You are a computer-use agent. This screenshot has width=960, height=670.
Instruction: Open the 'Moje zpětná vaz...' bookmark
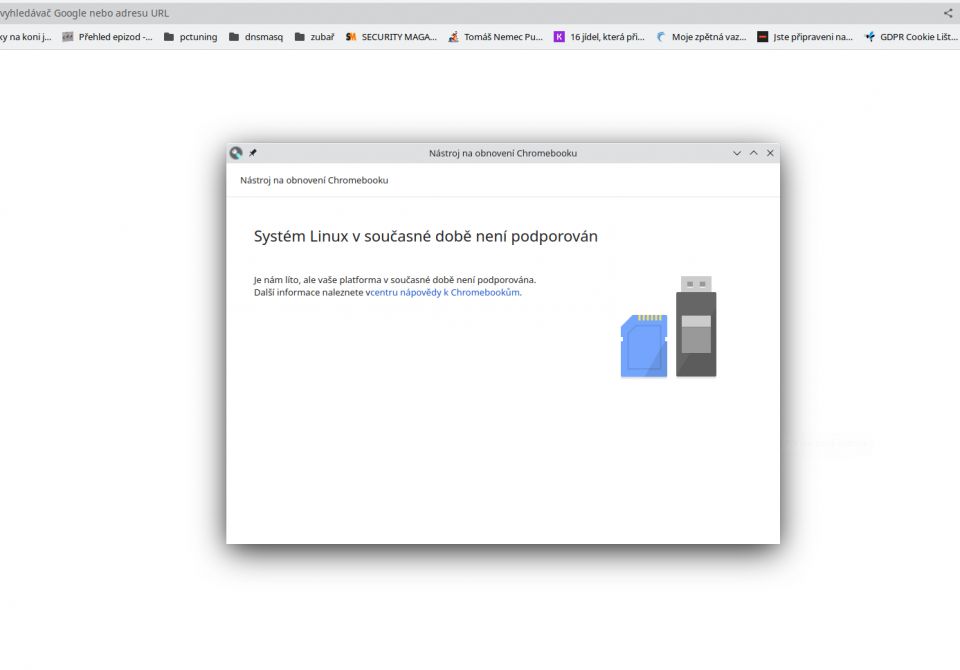click(x=701, y=37)
